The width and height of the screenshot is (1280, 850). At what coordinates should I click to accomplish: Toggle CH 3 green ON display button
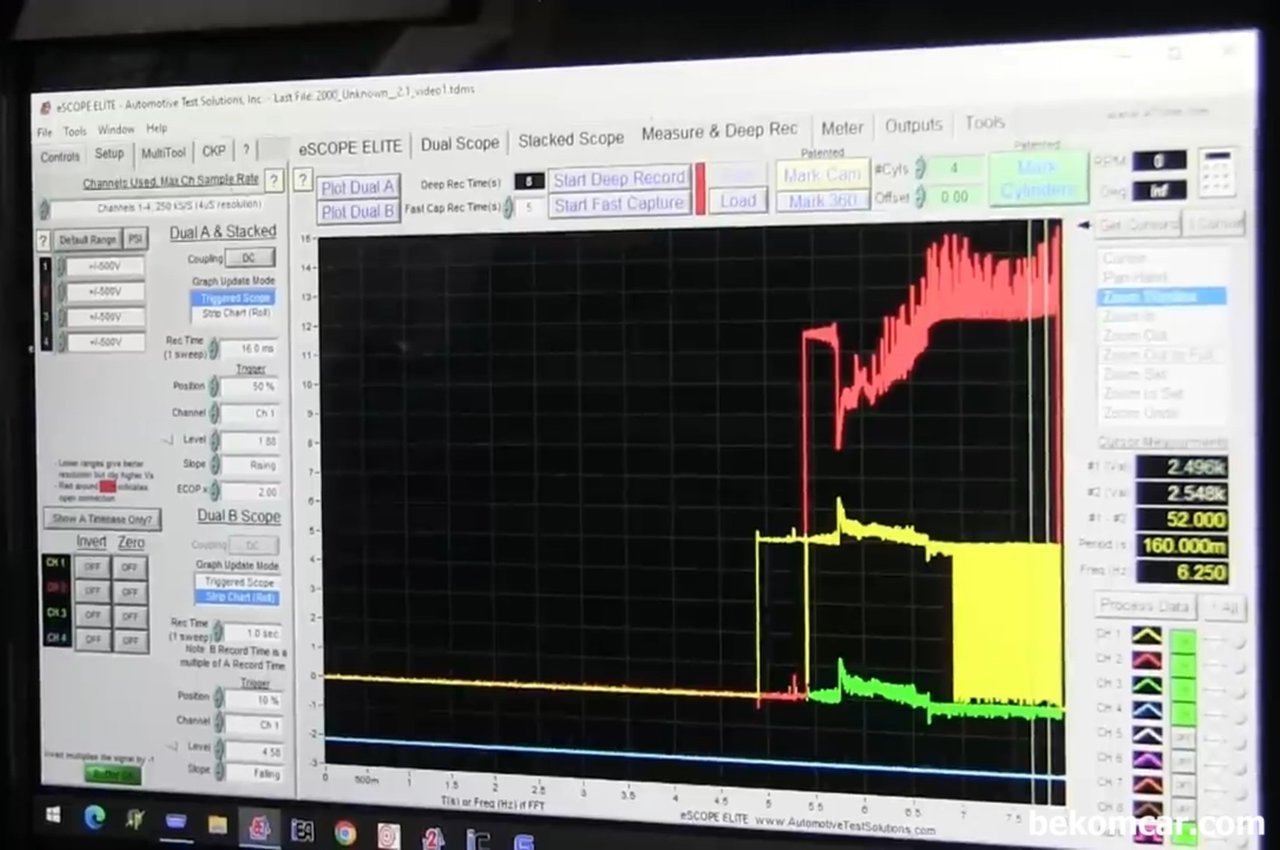pos(1183,689)
